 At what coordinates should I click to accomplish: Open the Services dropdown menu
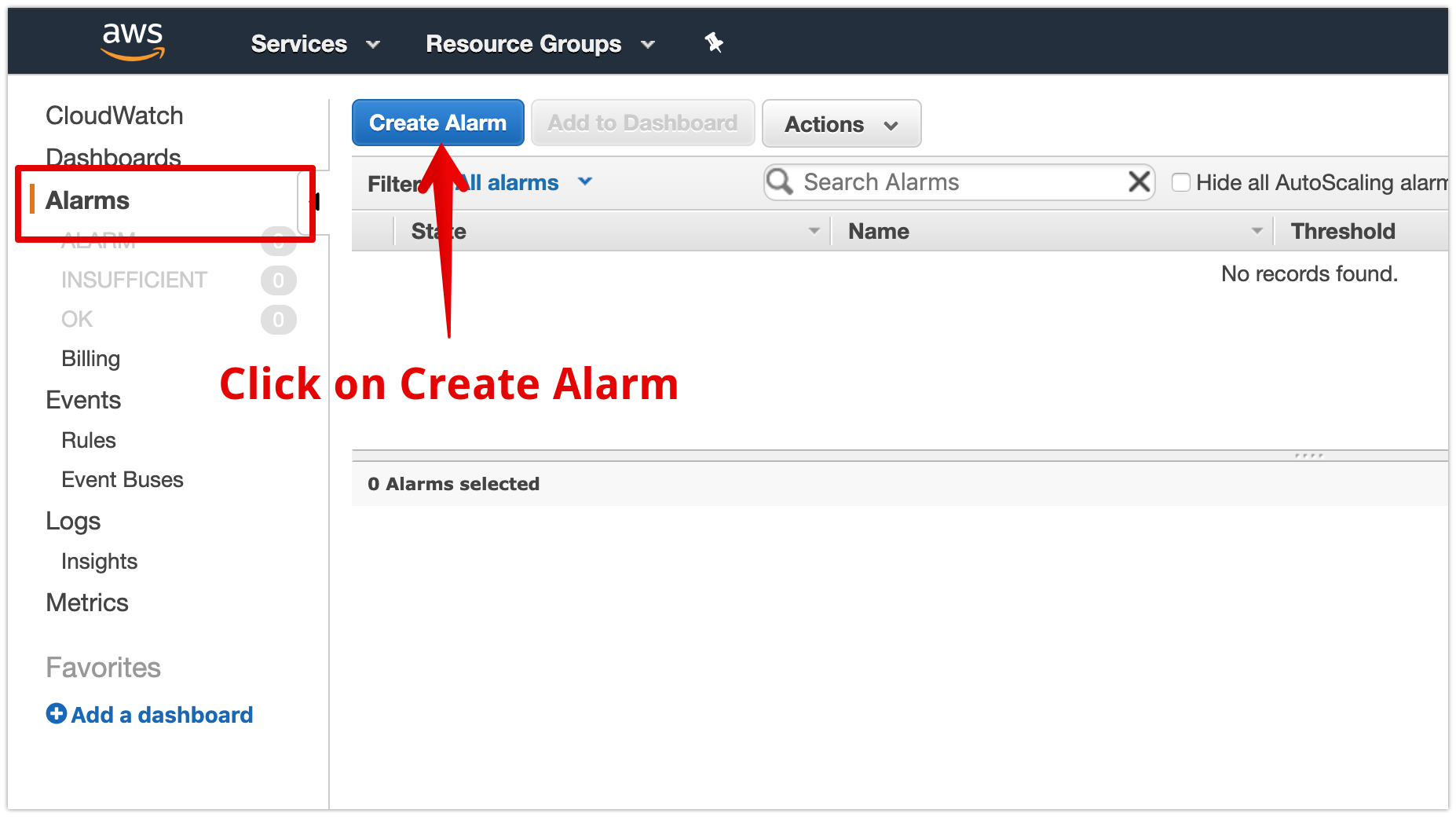click(x=315, y=44)
